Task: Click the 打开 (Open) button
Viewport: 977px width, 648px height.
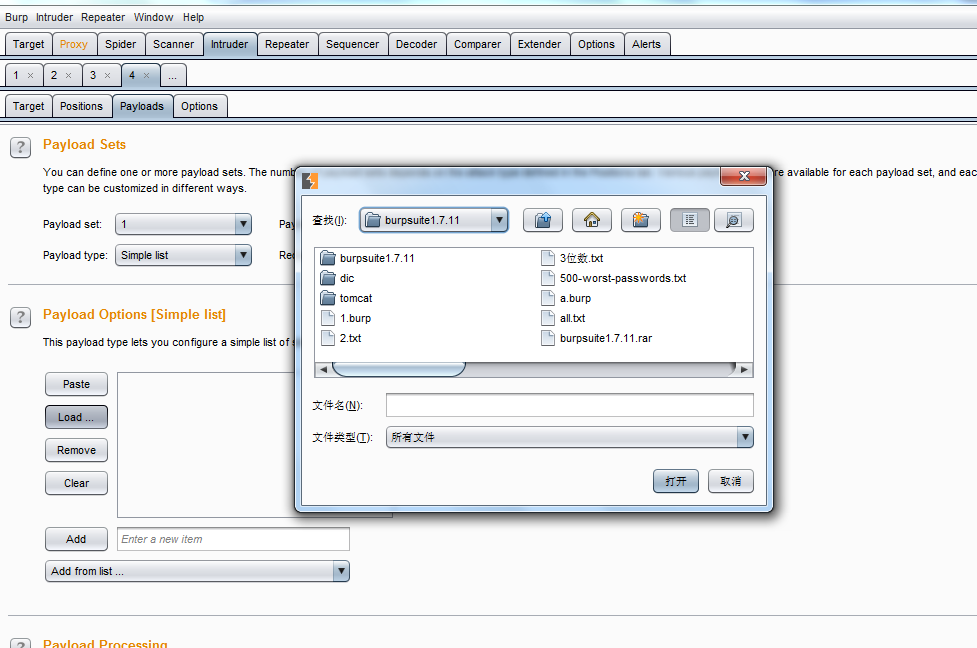Action: pos(675,481)
